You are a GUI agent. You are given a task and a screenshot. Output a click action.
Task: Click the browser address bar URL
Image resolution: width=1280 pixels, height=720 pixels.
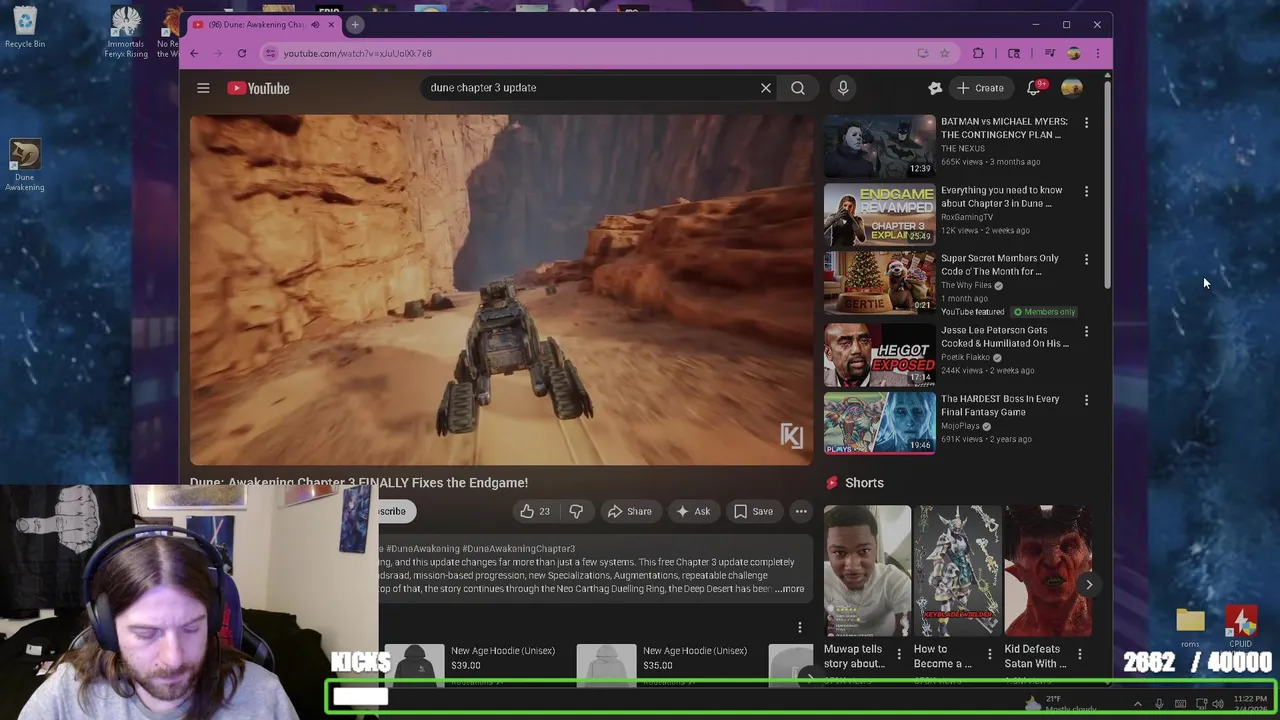tap(357, 53)
